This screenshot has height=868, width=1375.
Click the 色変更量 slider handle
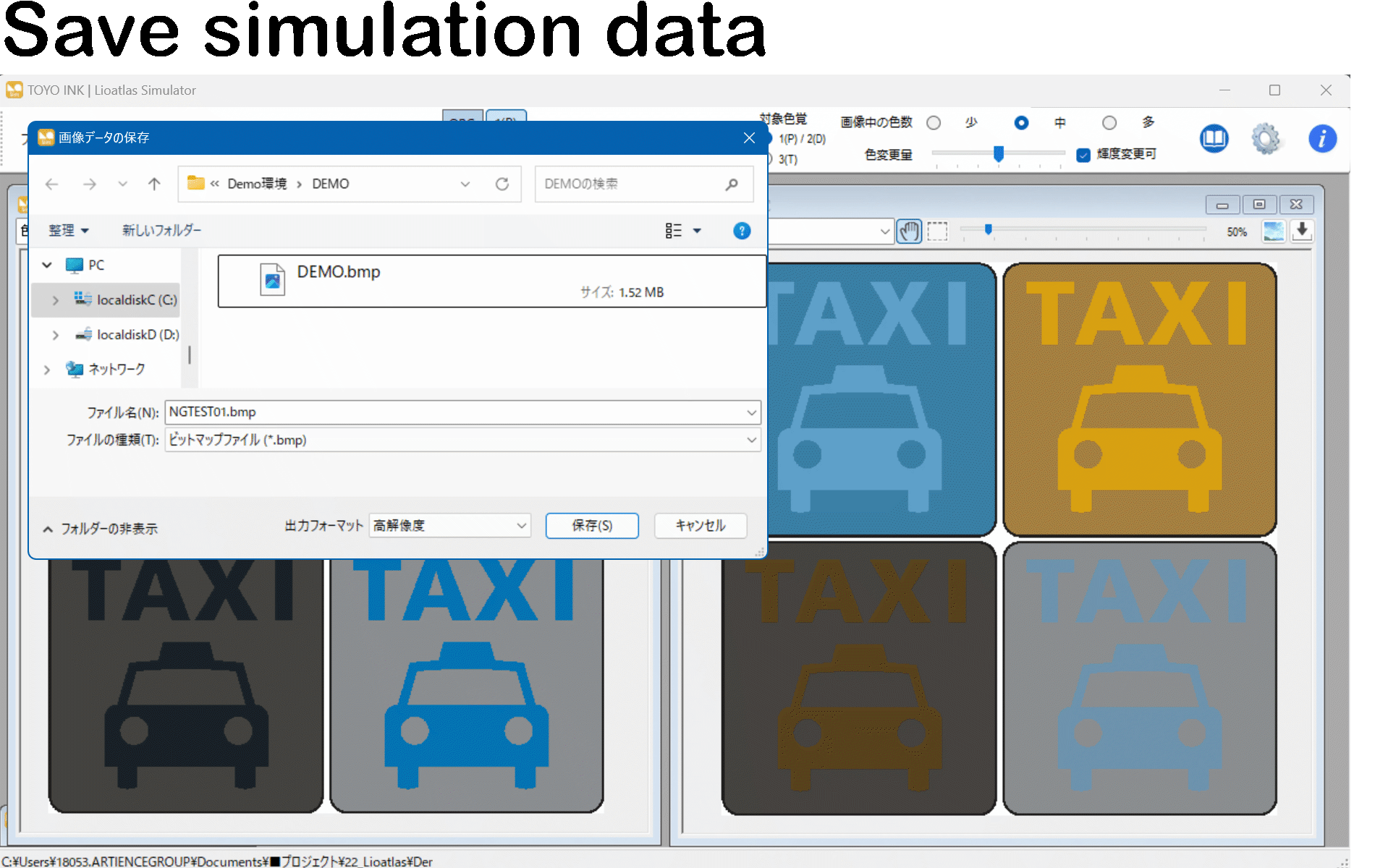tap(999, 153)
